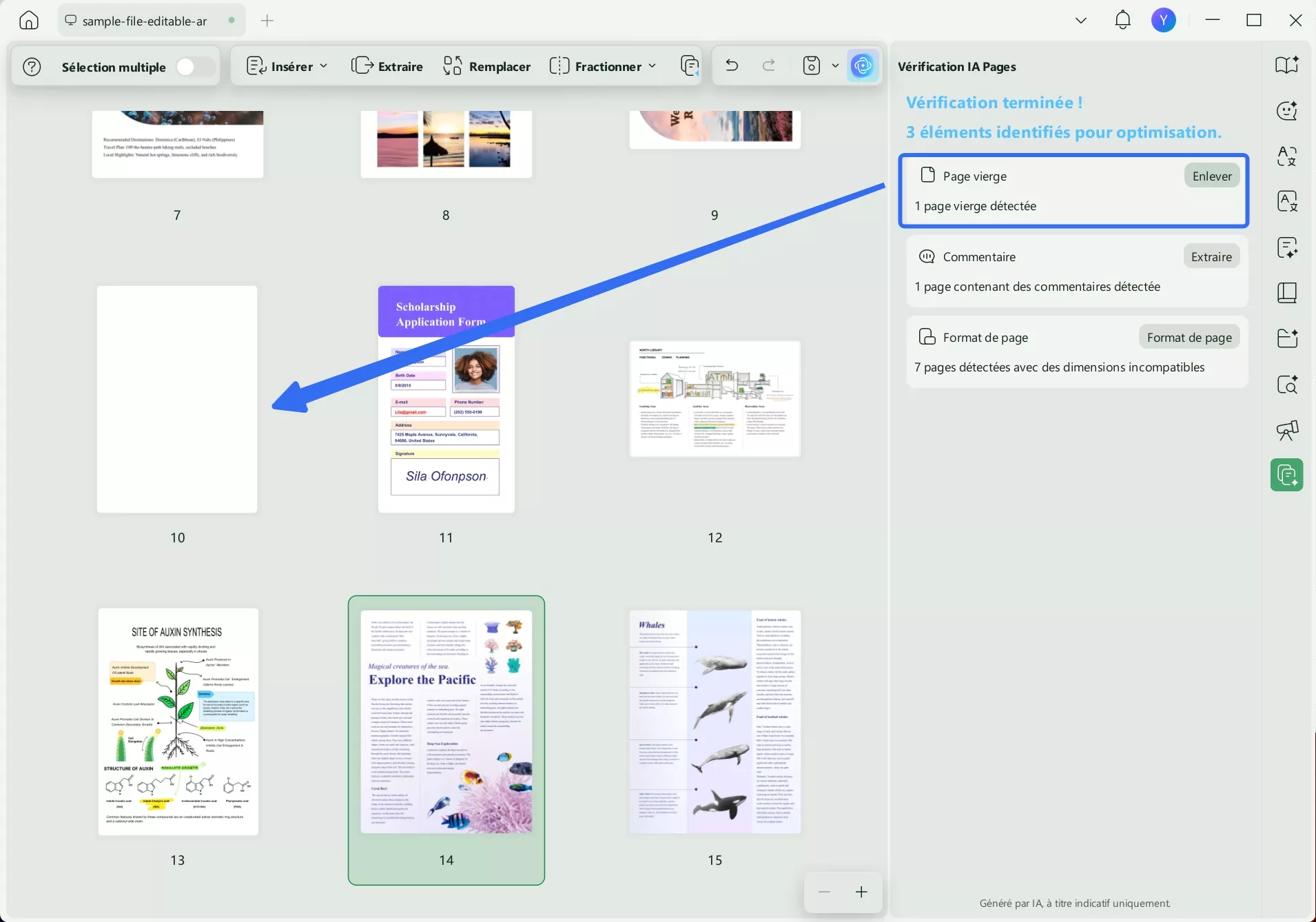This screenshot has height=922, width=1316.
Task: Zoom in thumbnails with plus button
Action: pyautogui.click(x=861, y=892)
